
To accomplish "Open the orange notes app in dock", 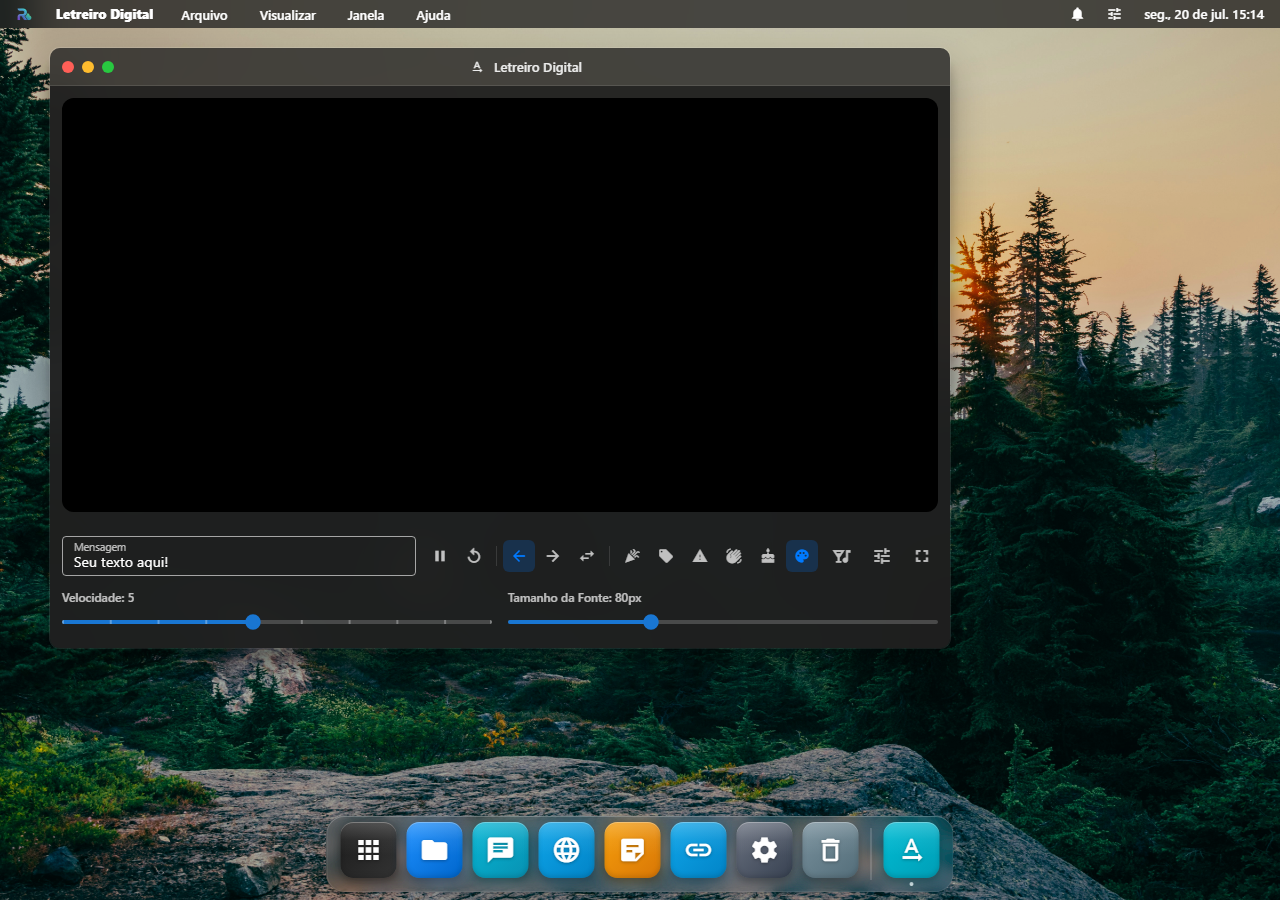I will 632,850.
